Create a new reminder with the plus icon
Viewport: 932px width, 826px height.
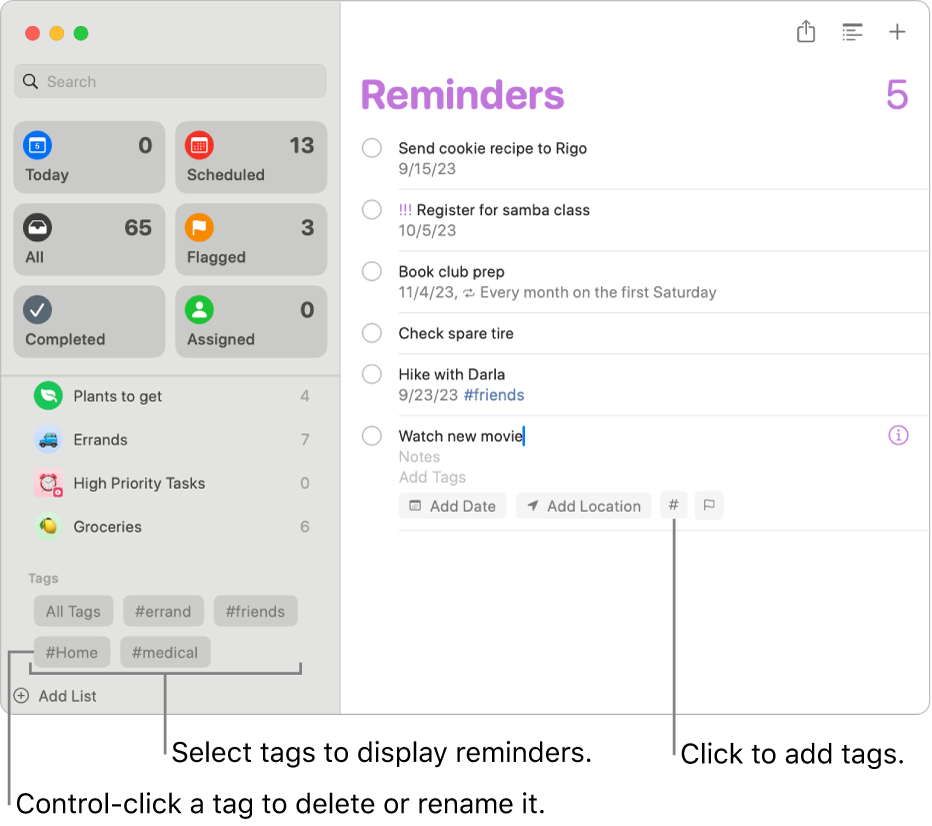pos(898,31)
